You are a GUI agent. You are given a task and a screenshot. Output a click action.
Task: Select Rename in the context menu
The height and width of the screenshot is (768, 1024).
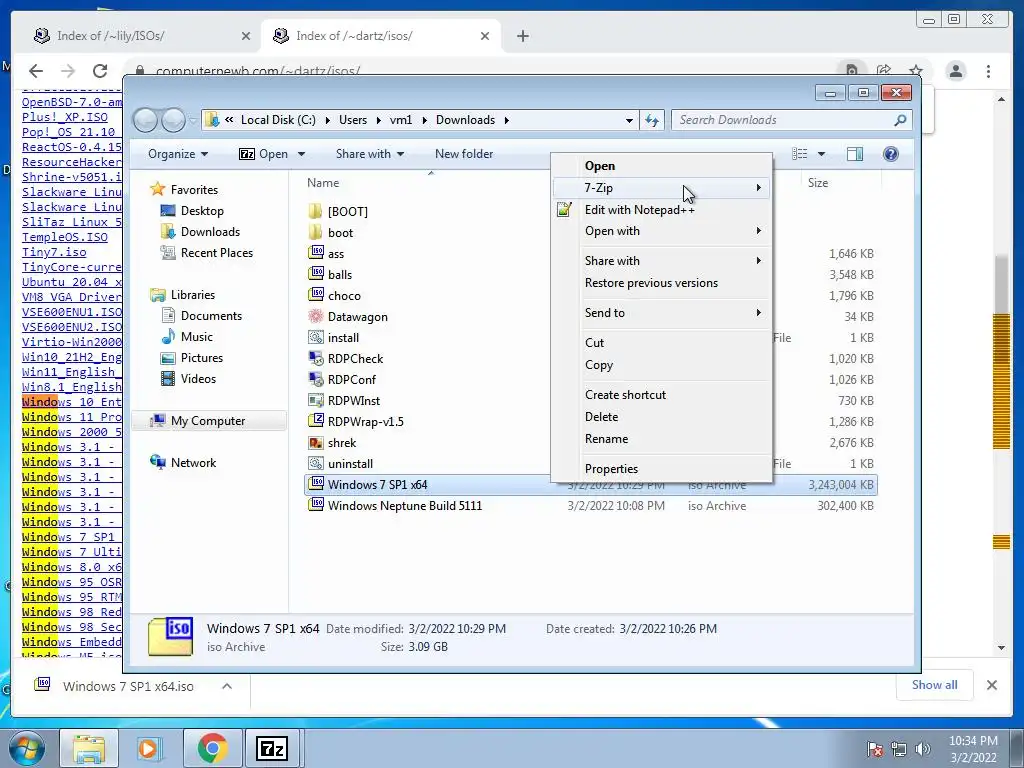pyautogui.click(x=662, y=439)
